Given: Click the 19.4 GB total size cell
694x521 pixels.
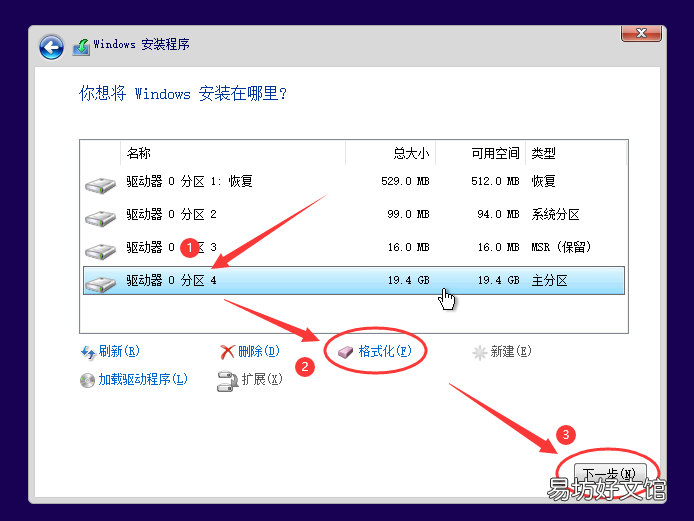Looking at the screenshot, I should point(409,280).
